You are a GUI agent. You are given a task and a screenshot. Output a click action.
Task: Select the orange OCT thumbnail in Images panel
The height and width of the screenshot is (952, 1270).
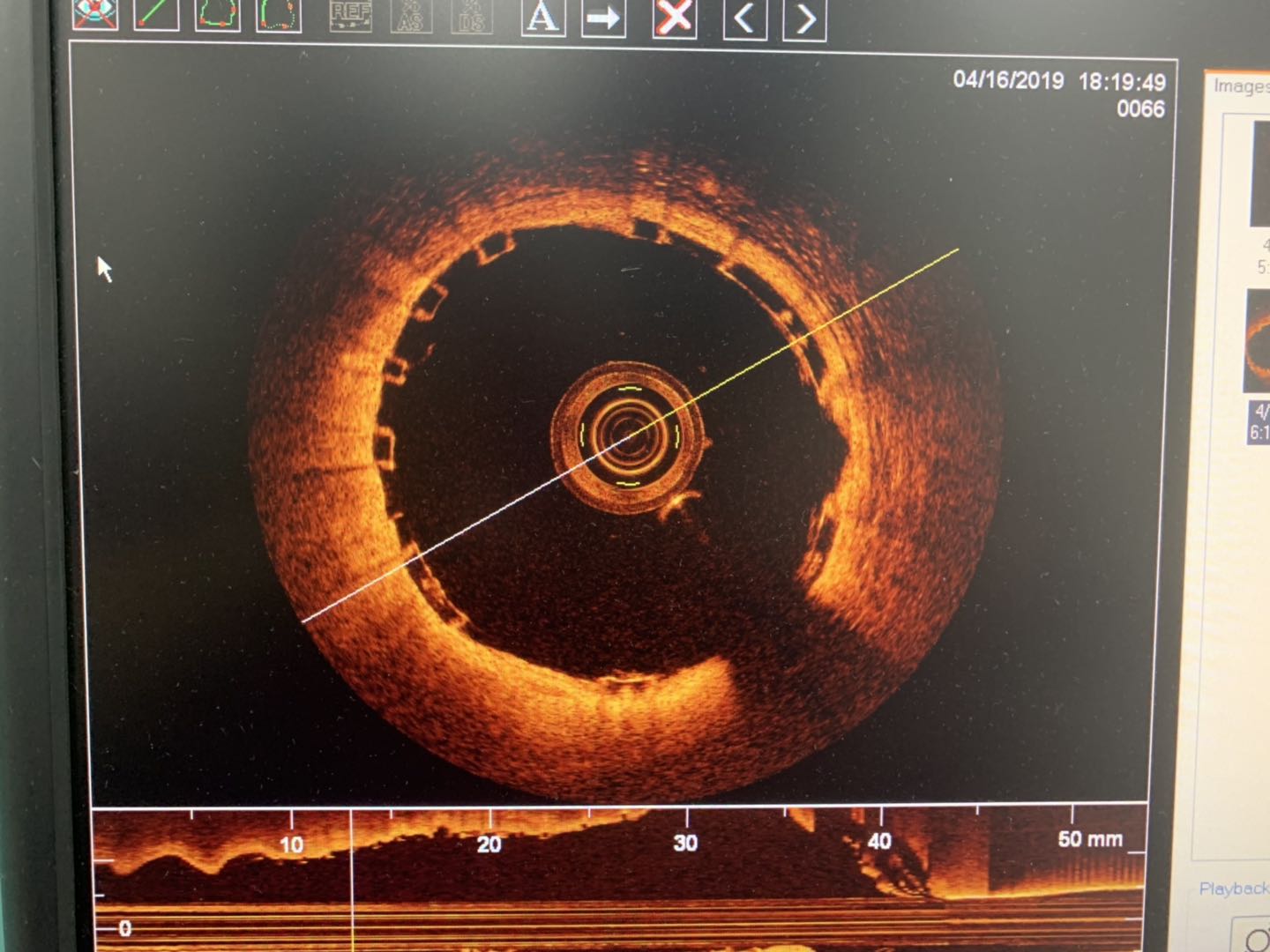tap(1258, 341)
